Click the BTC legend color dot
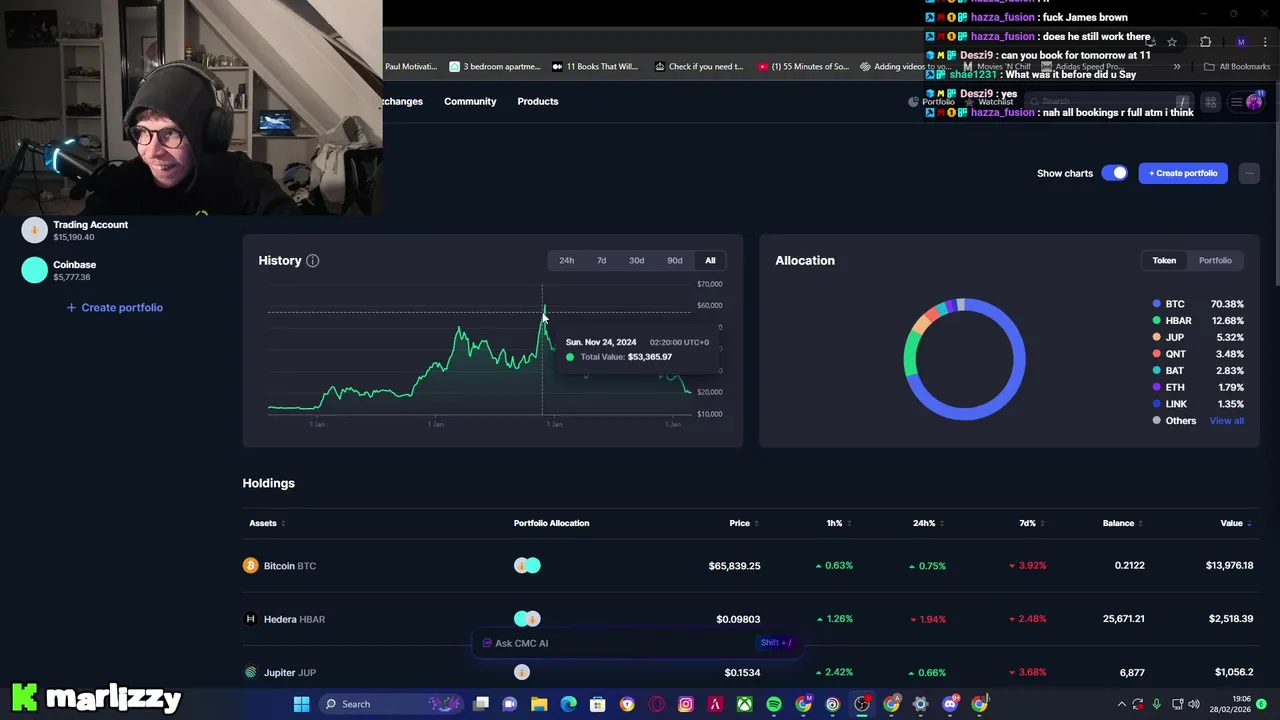Viewport: 1280px width, 720px height. (1157, 304)
